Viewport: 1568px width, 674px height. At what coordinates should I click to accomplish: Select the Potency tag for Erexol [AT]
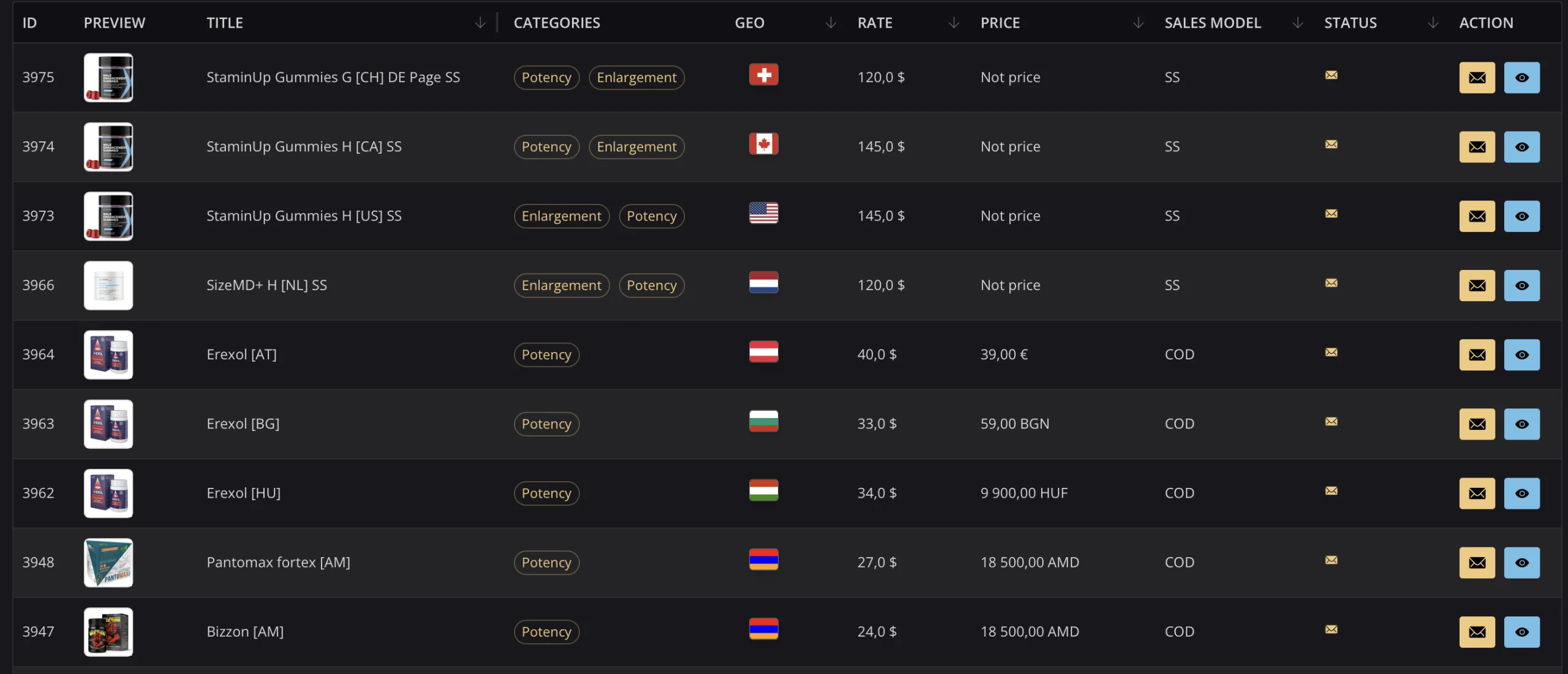pyautogui.click(x=546, y=354)
